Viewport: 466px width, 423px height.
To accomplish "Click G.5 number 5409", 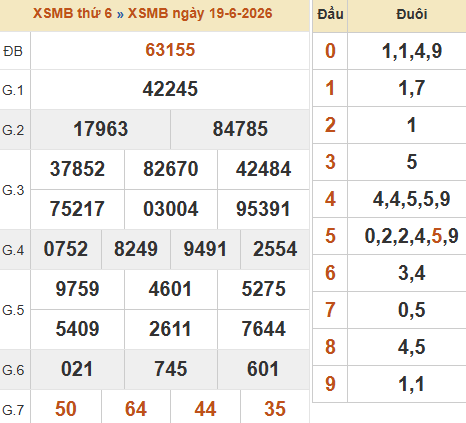I will point(77,329).
